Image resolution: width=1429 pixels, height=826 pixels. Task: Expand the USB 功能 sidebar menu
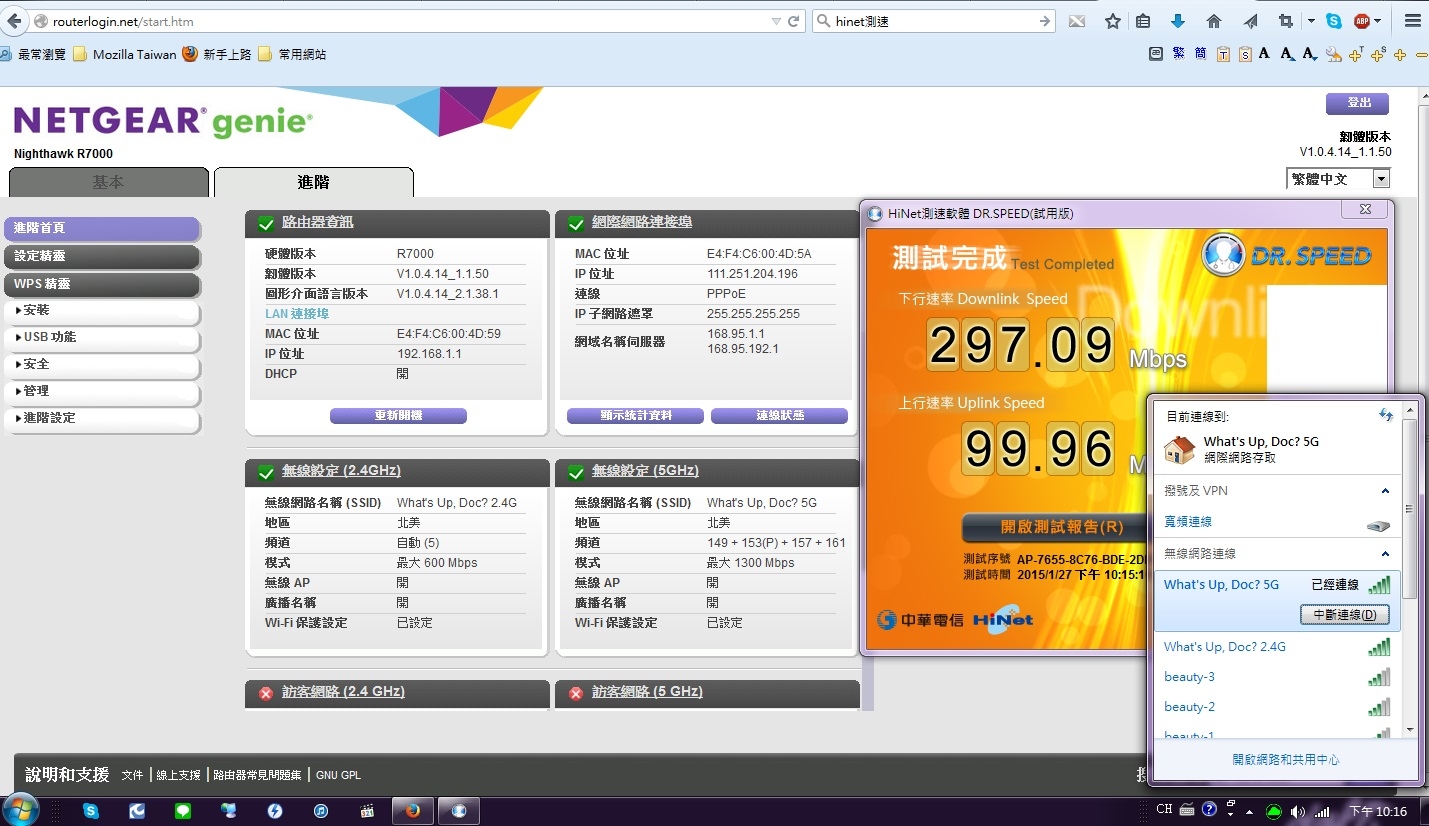[x=102, y=337]
